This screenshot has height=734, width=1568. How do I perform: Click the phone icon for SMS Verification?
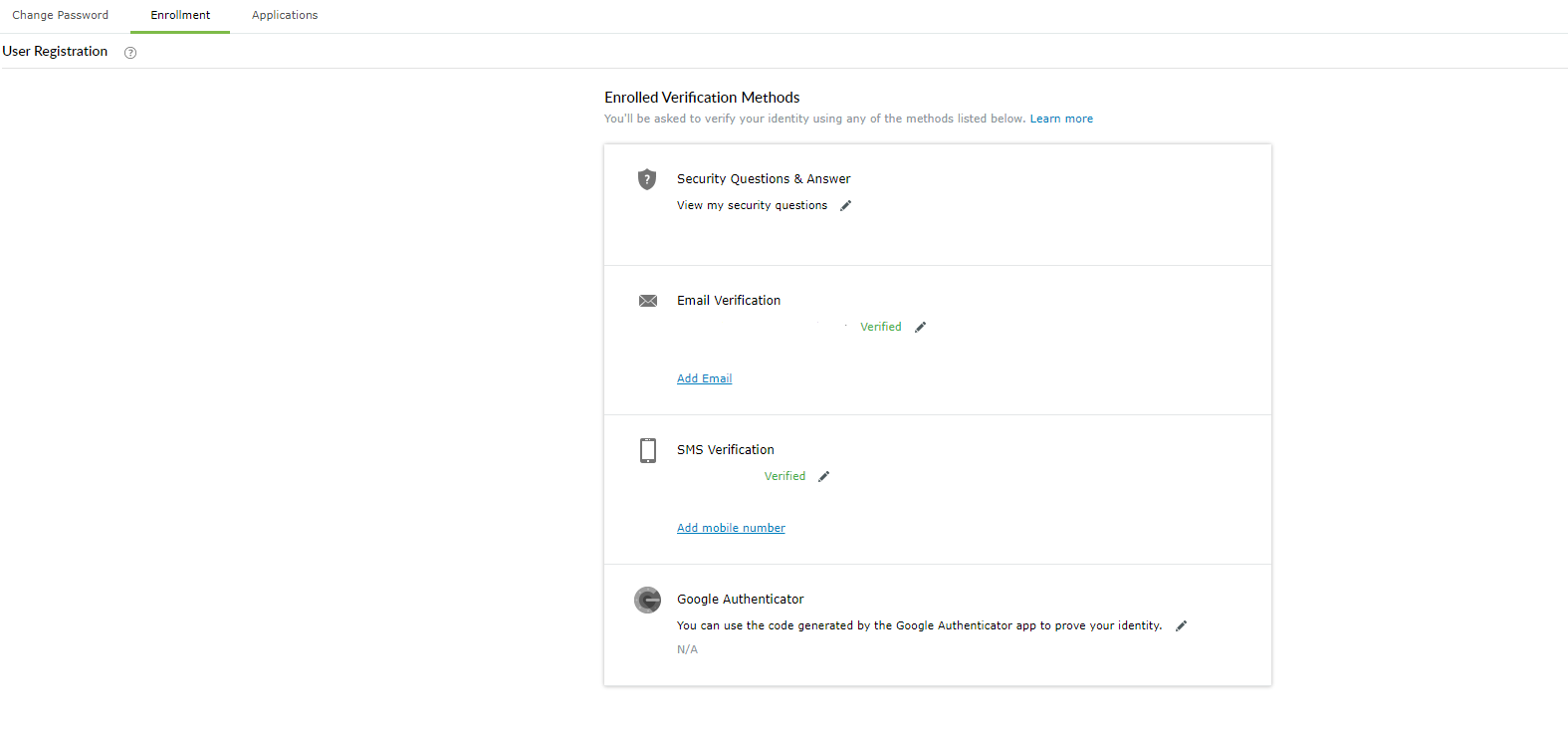tap(648, 450)
